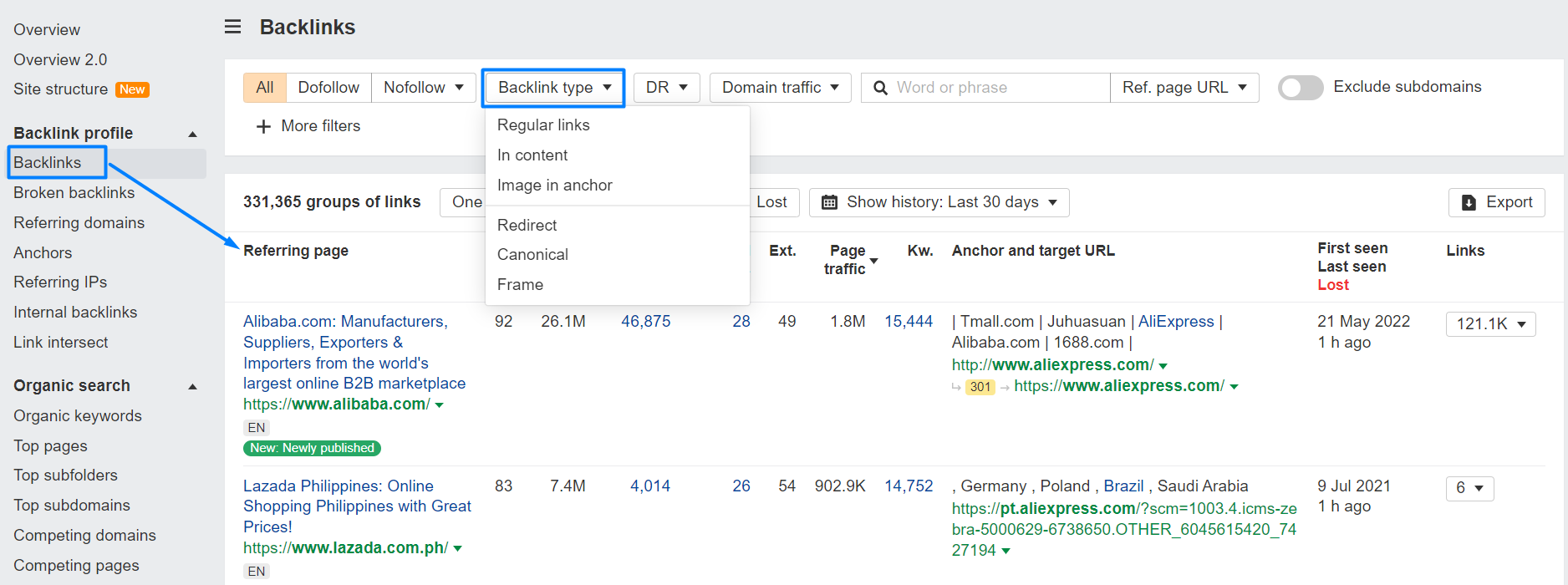1568x585 pixels.
Task: Open the hamburger menu next to Backlinks title
Action: coord(233,27)
